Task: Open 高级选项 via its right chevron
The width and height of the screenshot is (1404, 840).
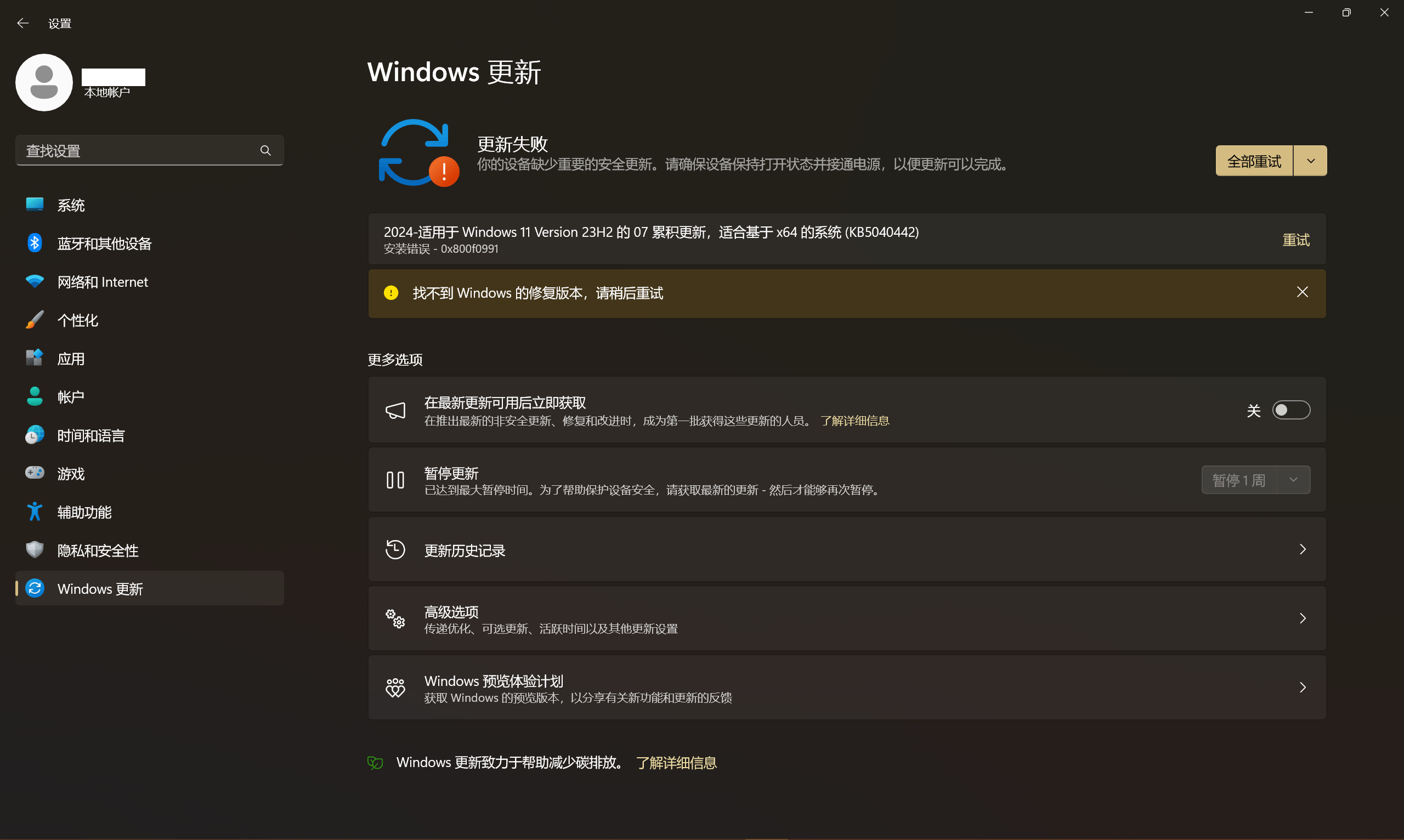Action: [x=1303, y=618]
